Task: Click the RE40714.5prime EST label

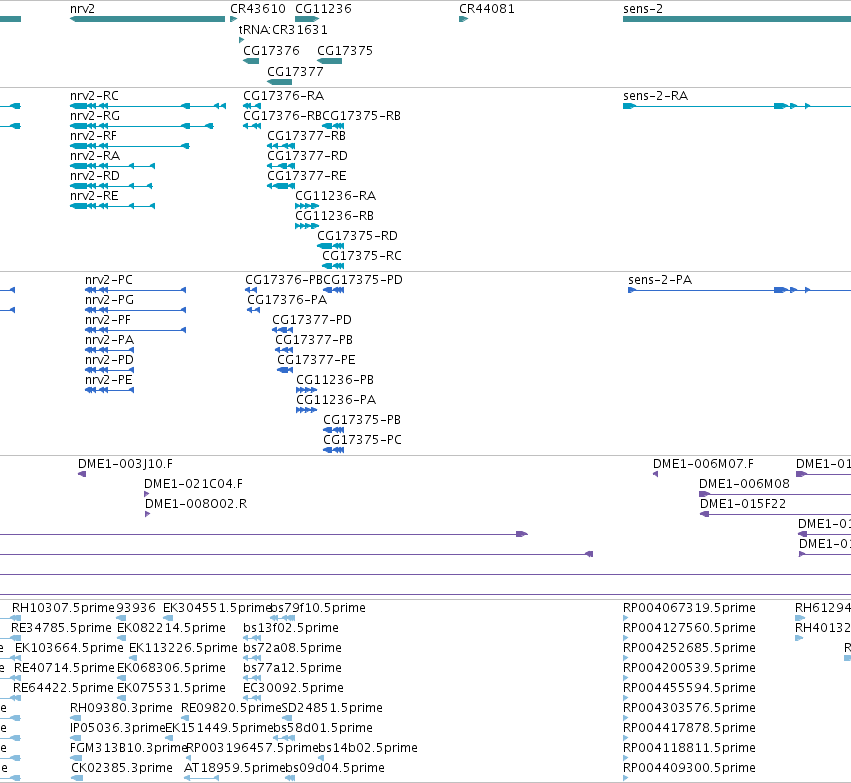Action: coord(65,668)
